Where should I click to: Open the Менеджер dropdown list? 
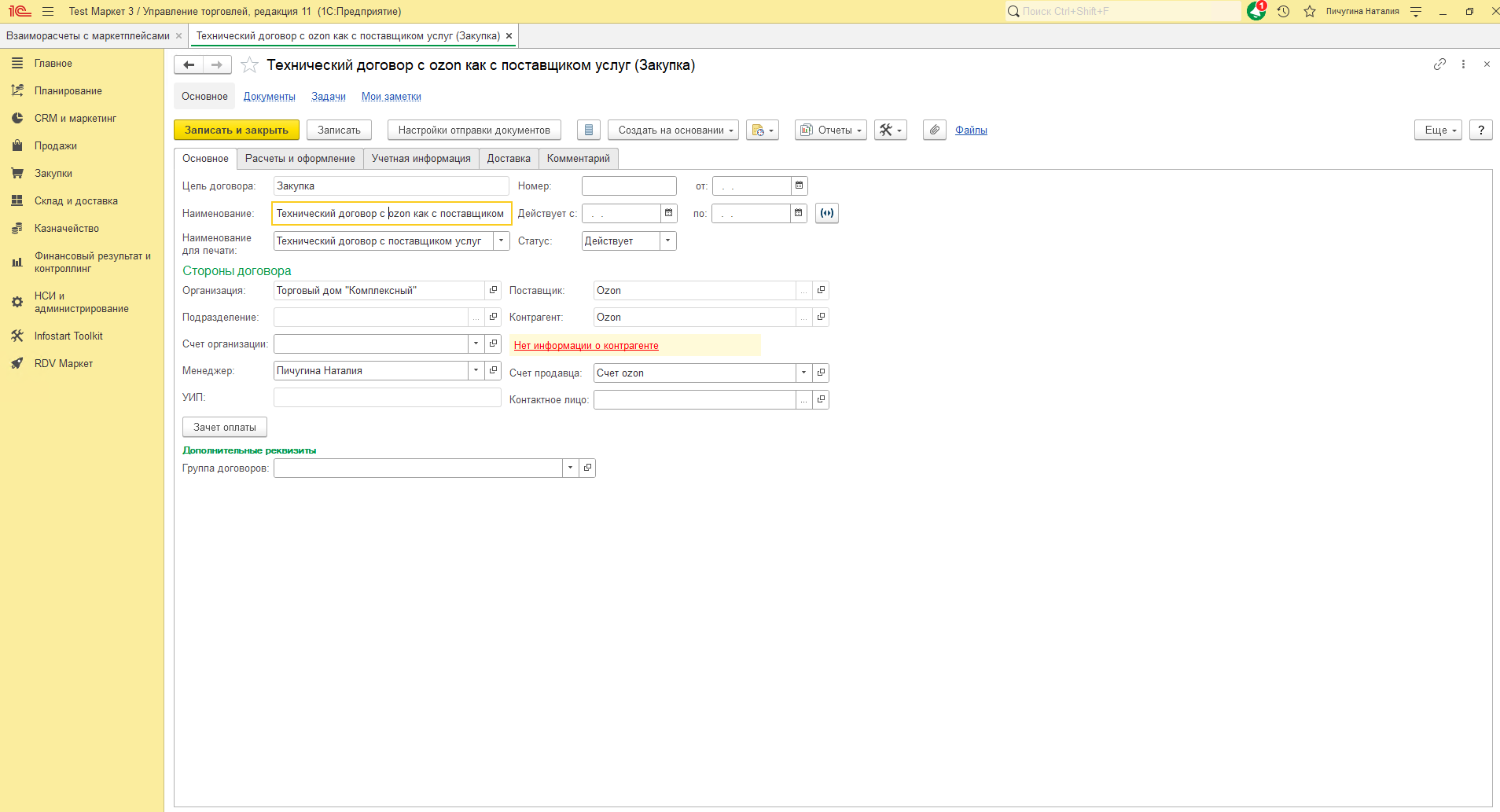476,370
